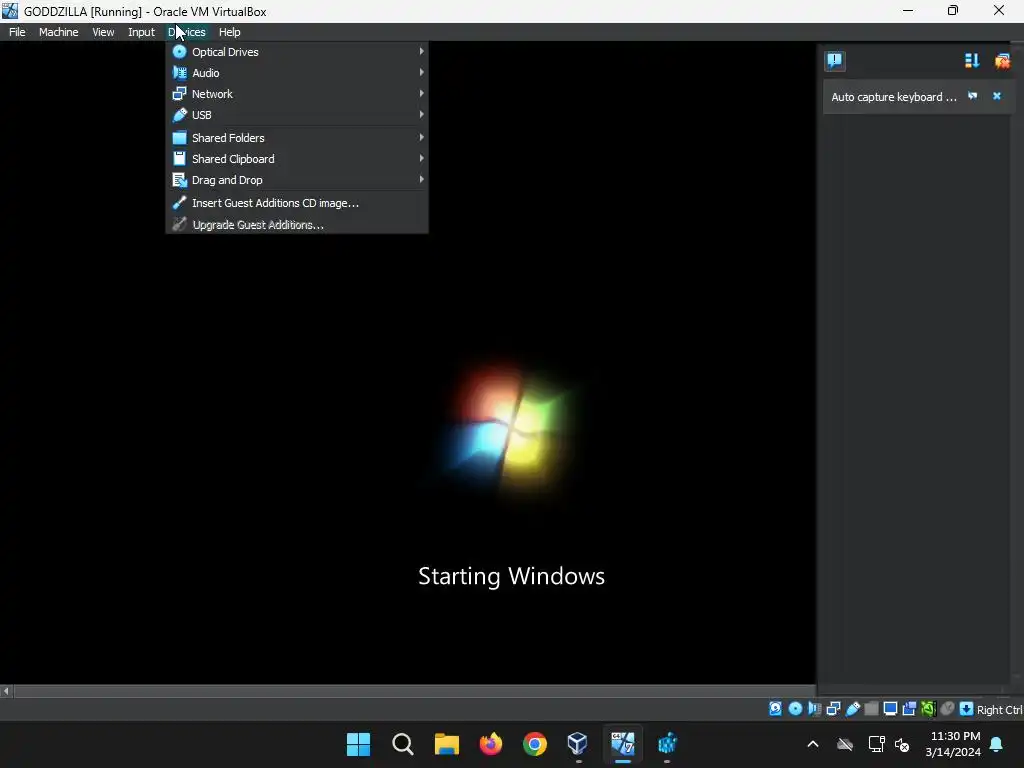
Task: Open the Input menu
Action: [141, 32]
